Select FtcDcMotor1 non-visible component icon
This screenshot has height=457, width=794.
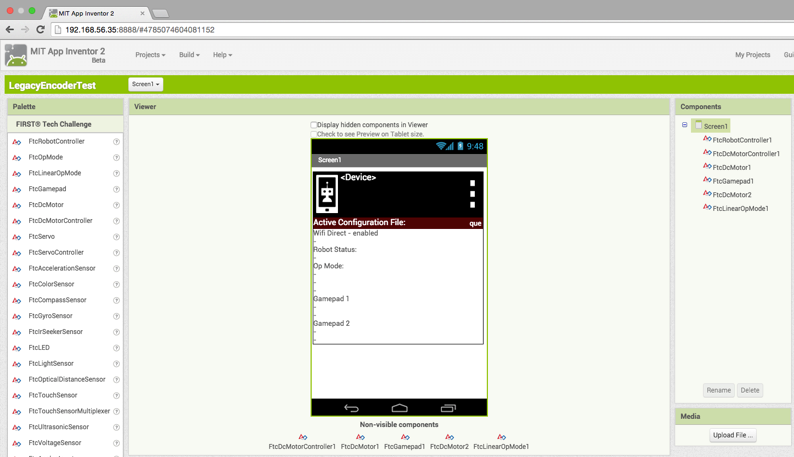click(x=360, y=437)
